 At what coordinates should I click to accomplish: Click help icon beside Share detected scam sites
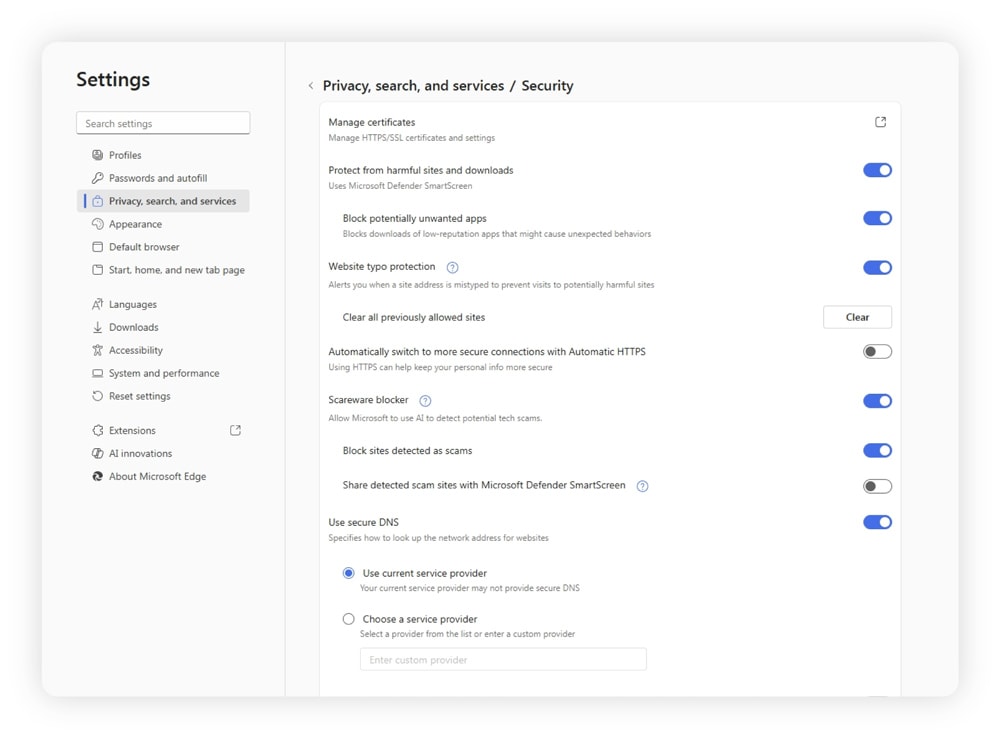coord(643,486)
